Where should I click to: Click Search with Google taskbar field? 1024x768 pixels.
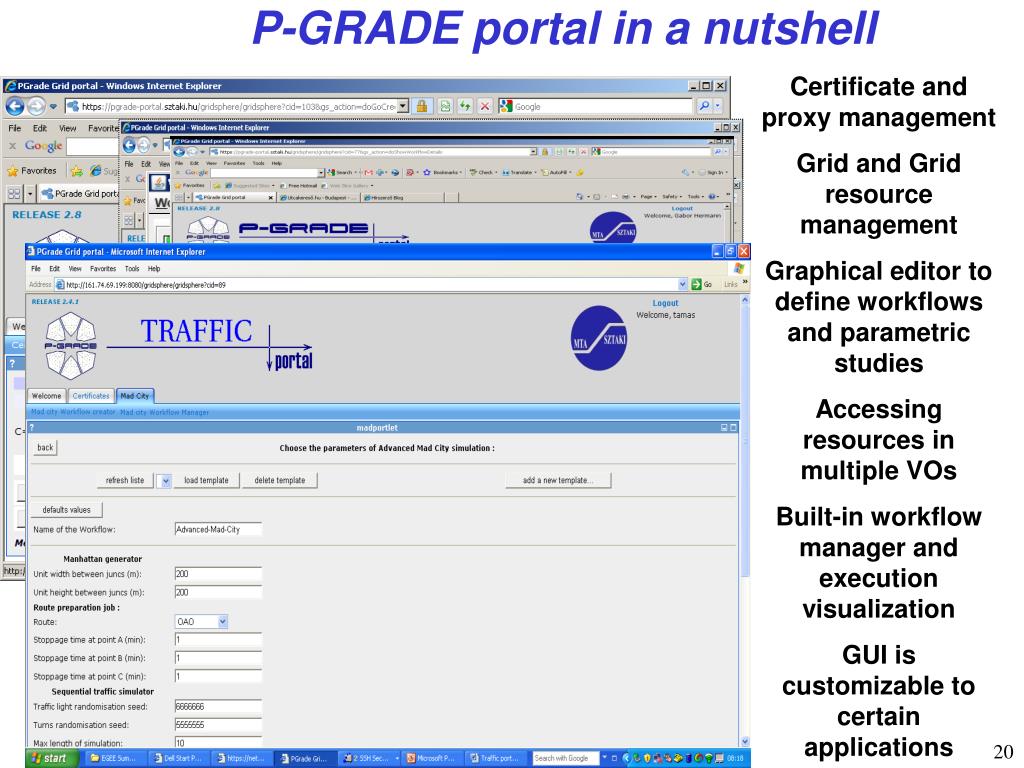[564, 758]
